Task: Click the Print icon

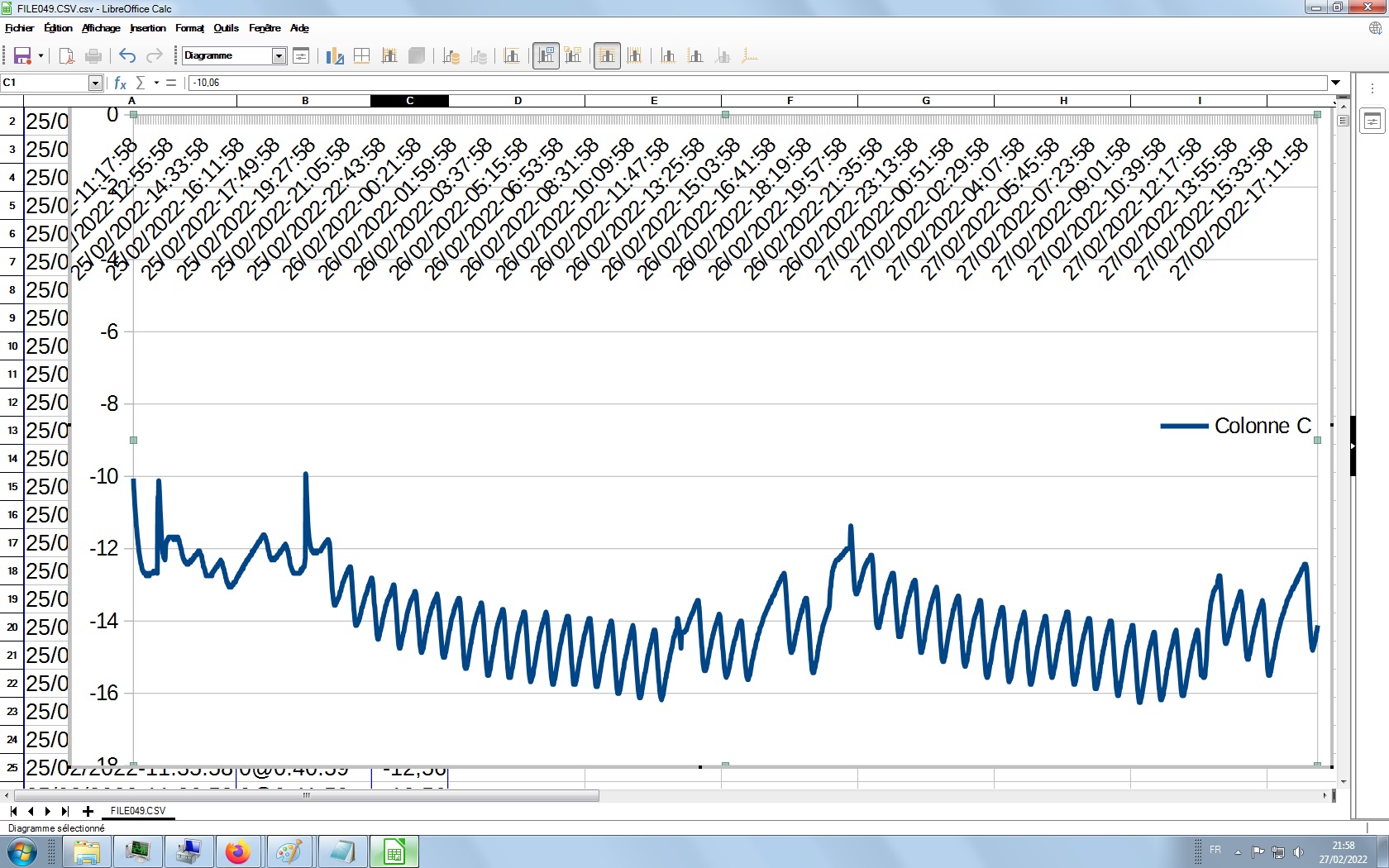Action: pyautogui.click(x=93, y=56)
